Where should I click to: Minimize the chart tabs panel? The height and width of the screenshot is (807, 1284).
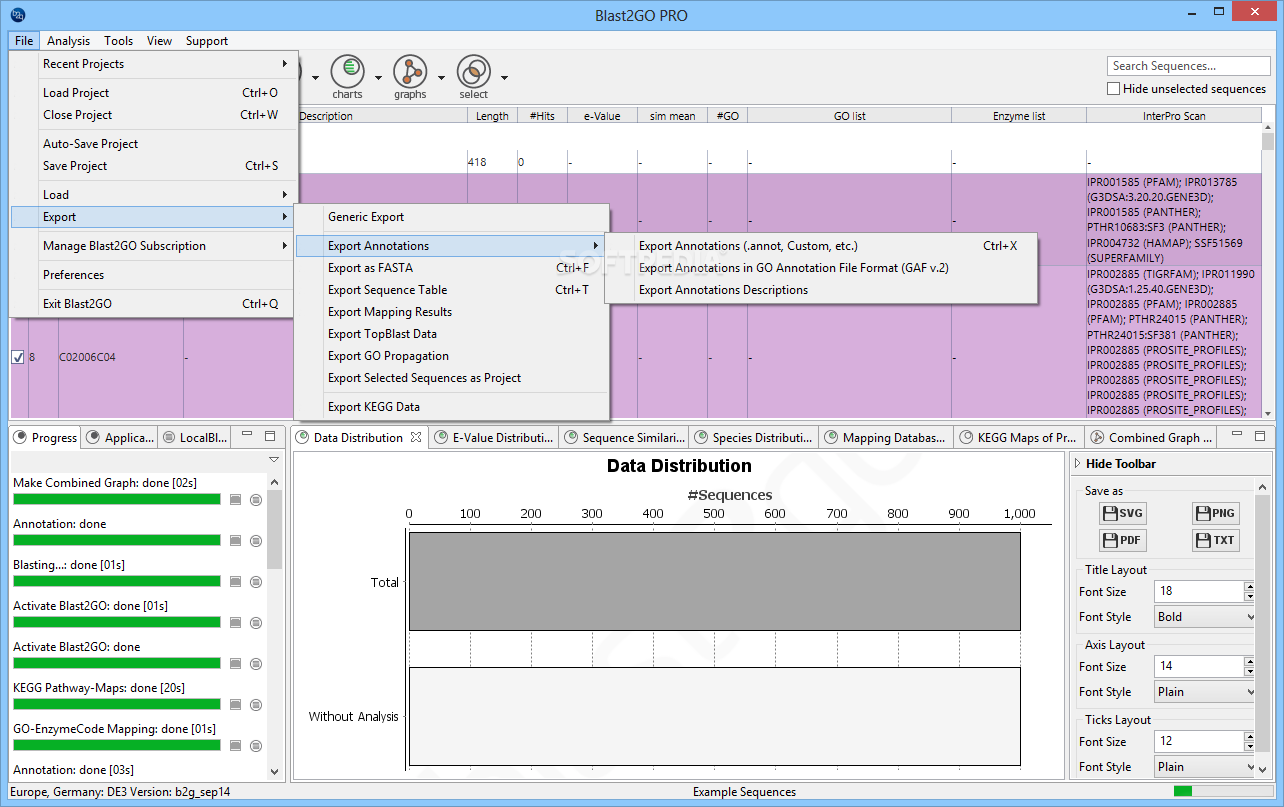coord(1239,436)
